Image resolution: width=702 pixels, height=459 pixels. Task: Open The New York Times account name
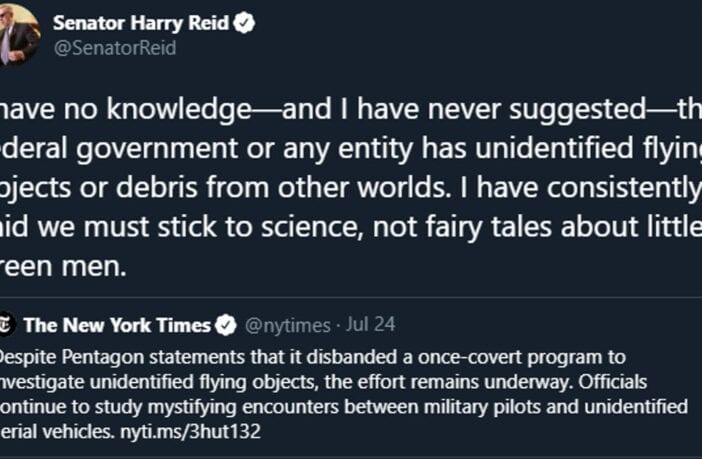(x=117, y=325)
